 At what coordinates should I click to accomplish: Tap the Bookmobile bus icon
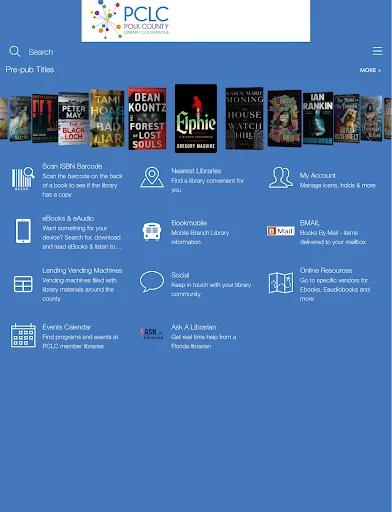point(152,231)
